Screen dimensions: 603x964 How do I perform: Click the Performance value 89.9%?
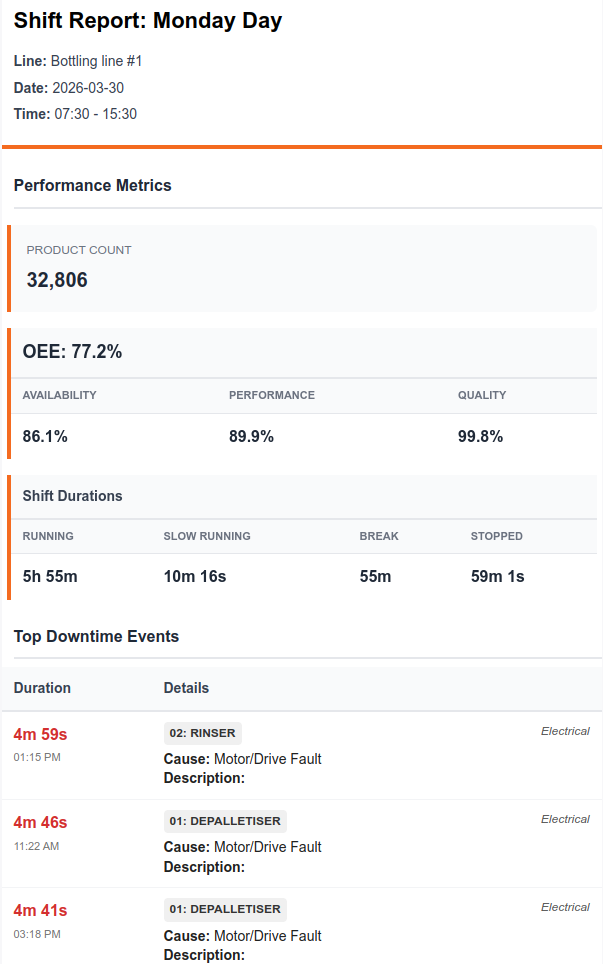pyautogui.click(x=251, y=436)
